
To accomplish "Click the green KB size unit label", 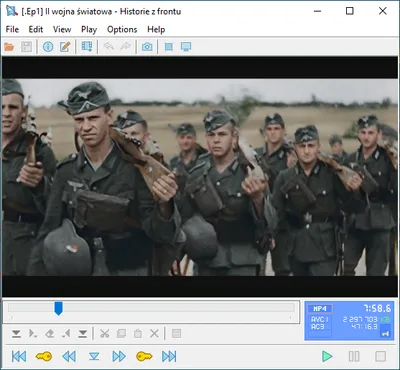I will click(385, 319).
